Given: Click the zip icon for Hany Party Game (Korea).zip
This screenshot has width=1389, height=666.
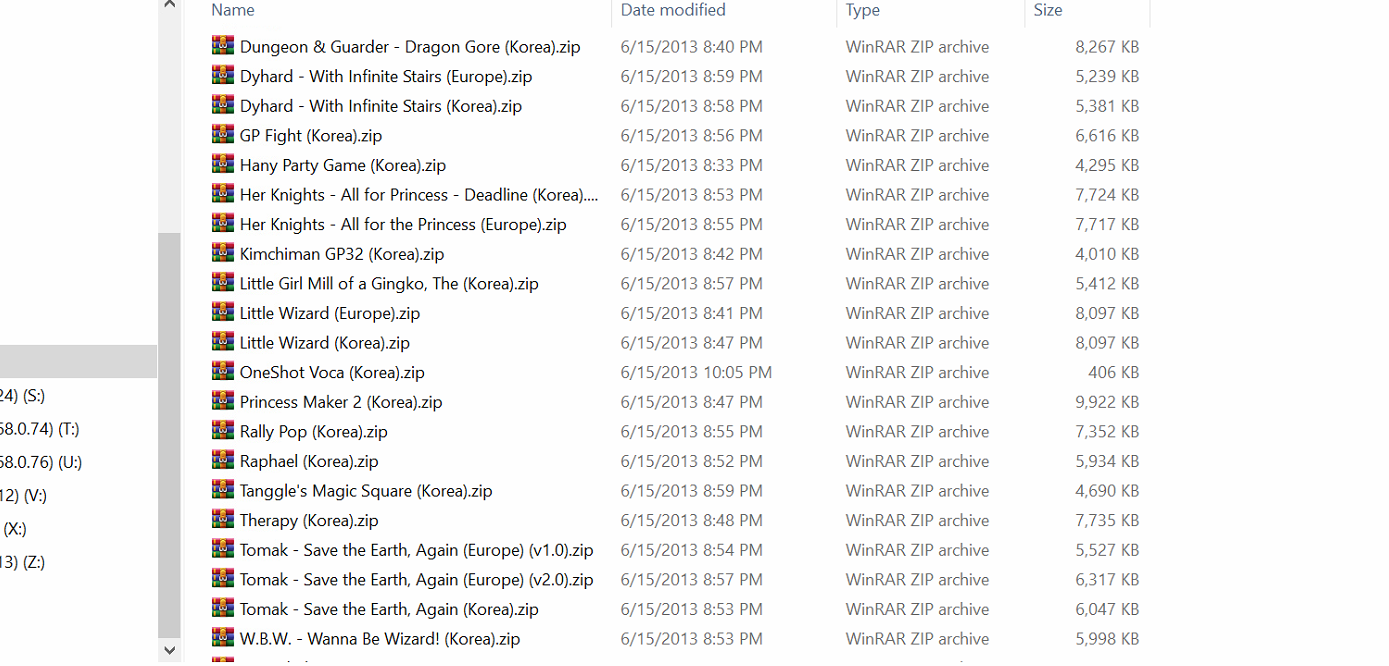Looking at the screenshot, I should coord(223,164).
